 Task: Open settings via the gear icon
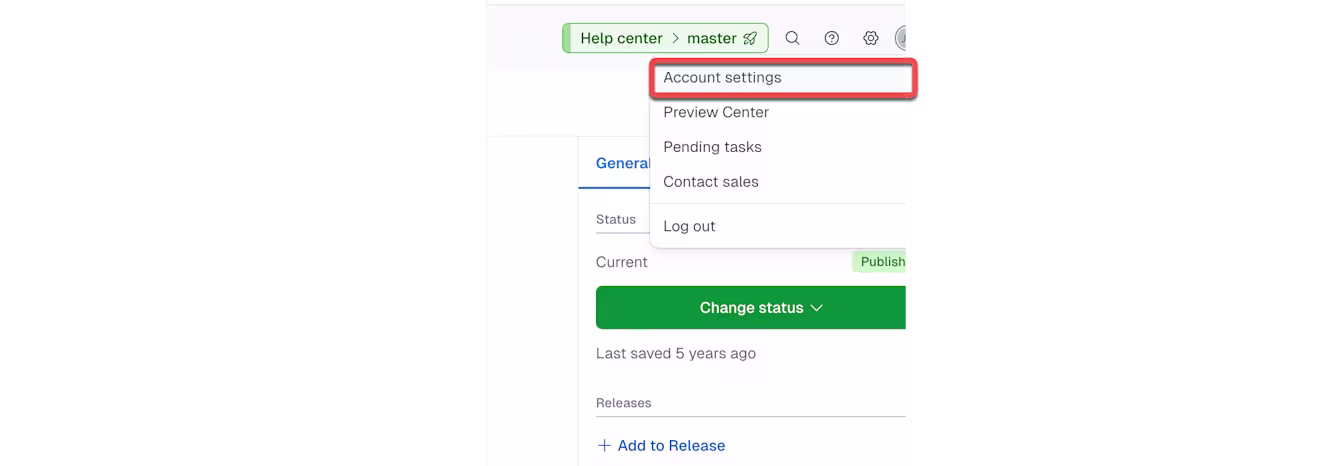point(871,38)
